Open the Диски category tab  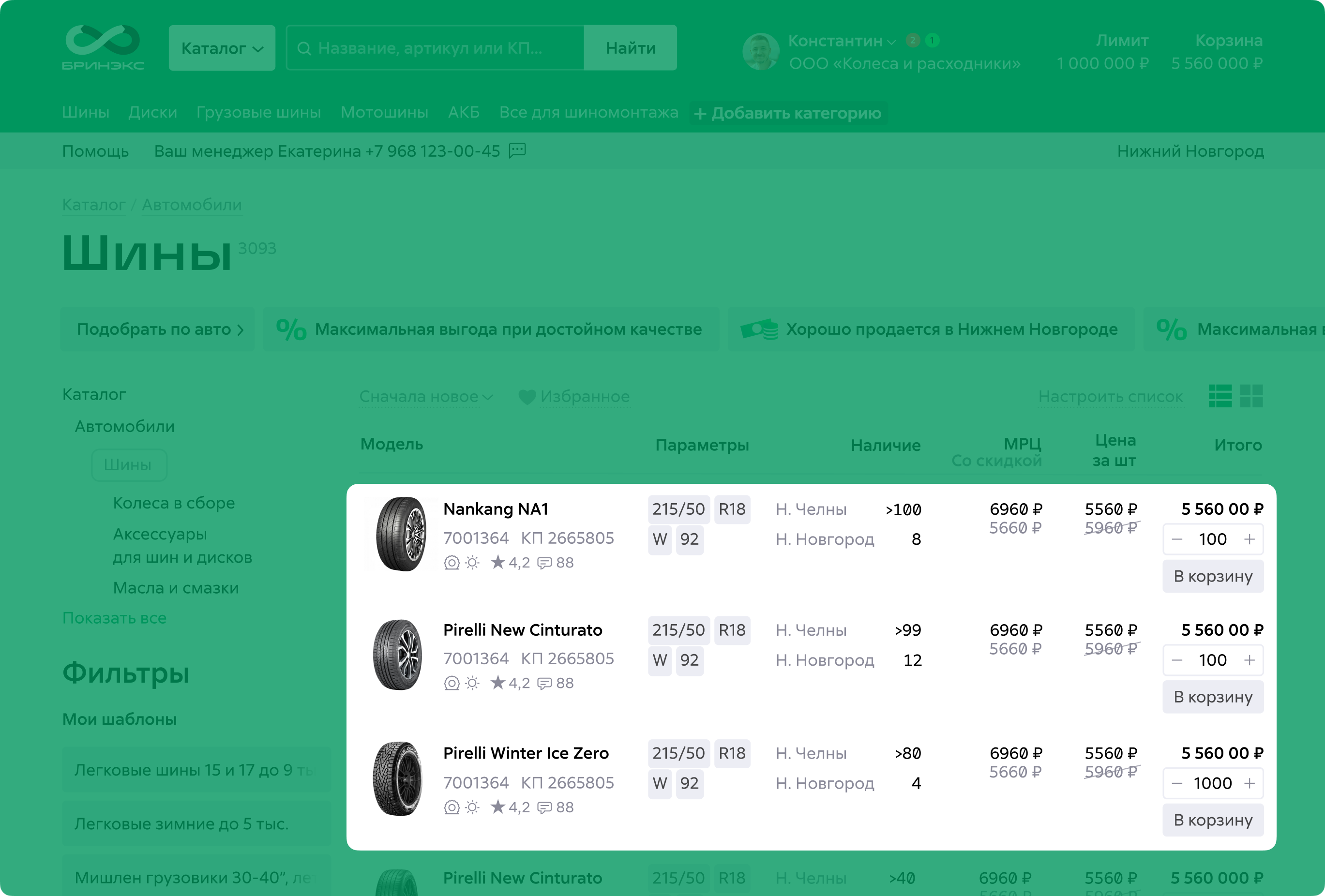[x=152, y=112]
